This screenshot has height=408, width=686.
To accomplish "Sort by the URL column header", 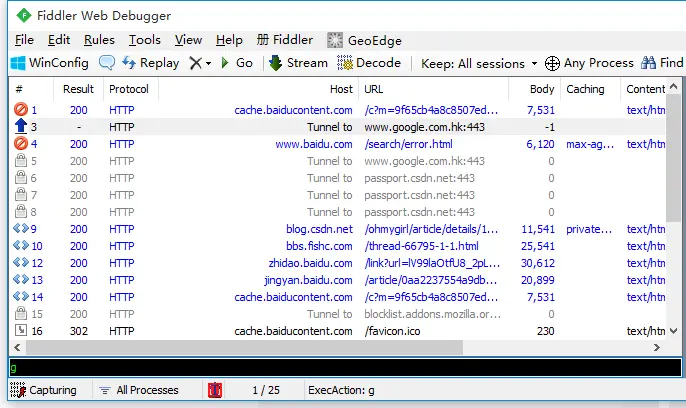I will (x=434, y=89).
